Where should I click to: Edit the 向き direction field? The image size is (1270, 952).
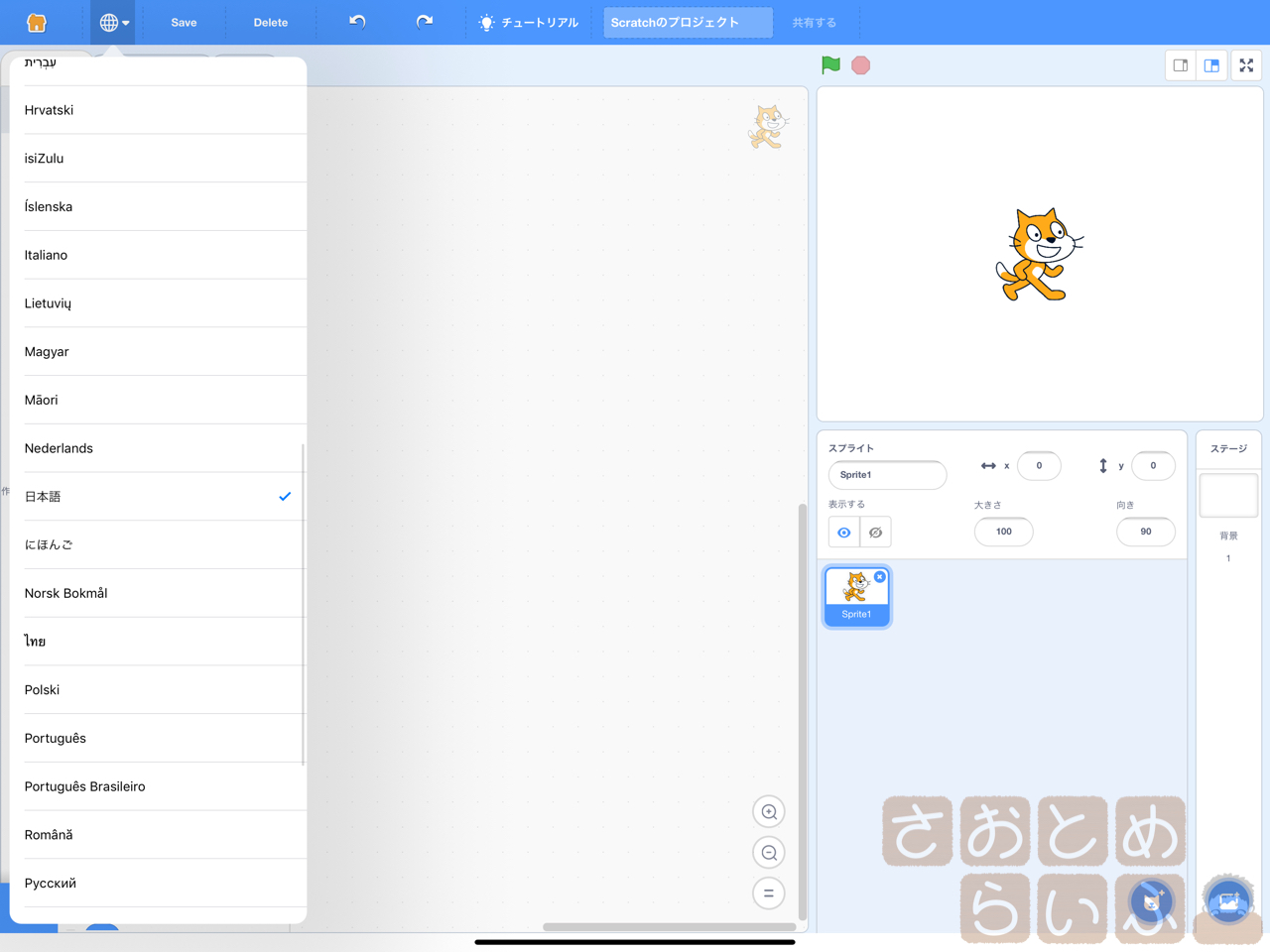[1146, 532]
